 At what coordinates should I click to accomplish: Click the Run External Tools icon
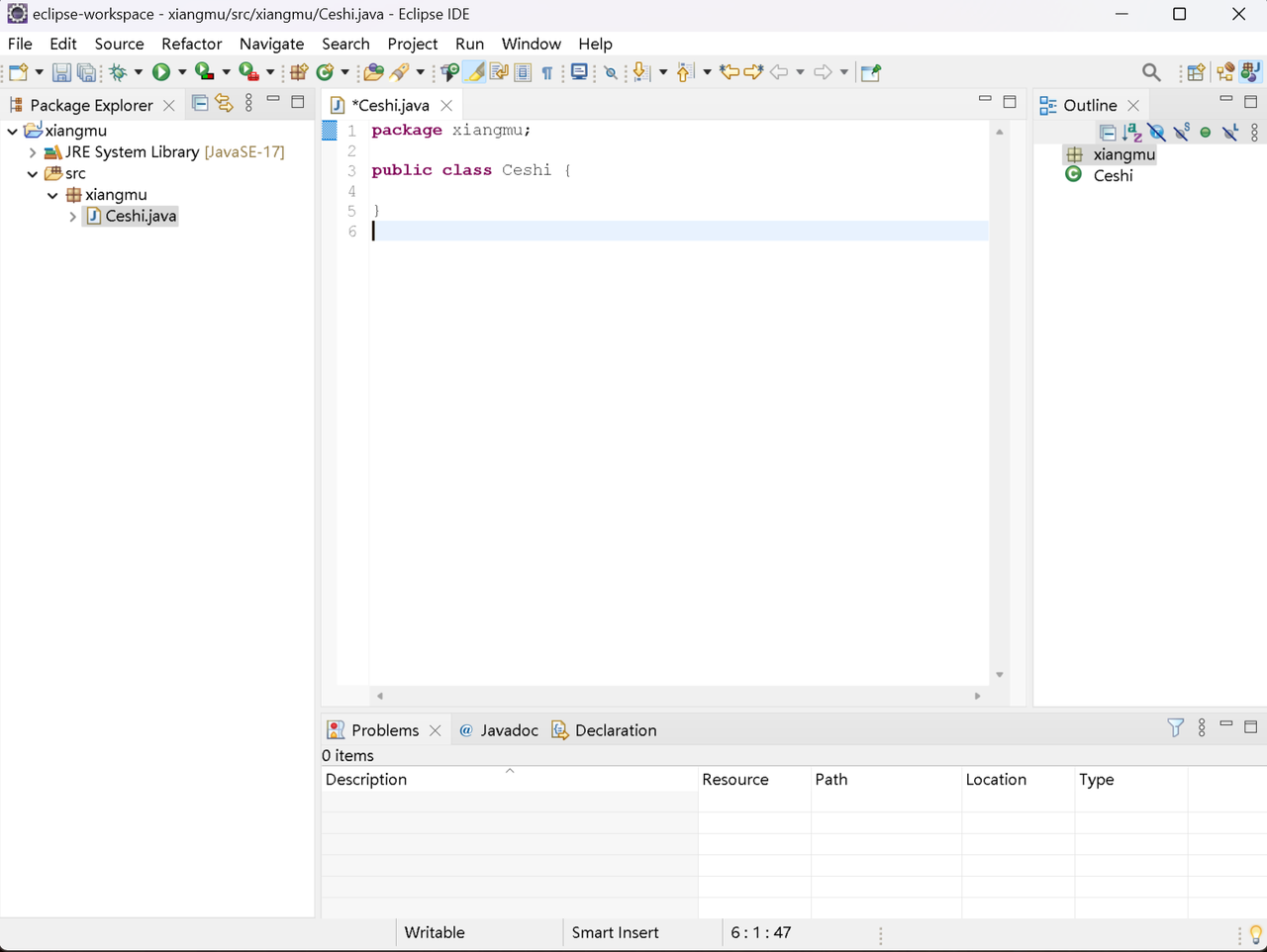(248, 72)
